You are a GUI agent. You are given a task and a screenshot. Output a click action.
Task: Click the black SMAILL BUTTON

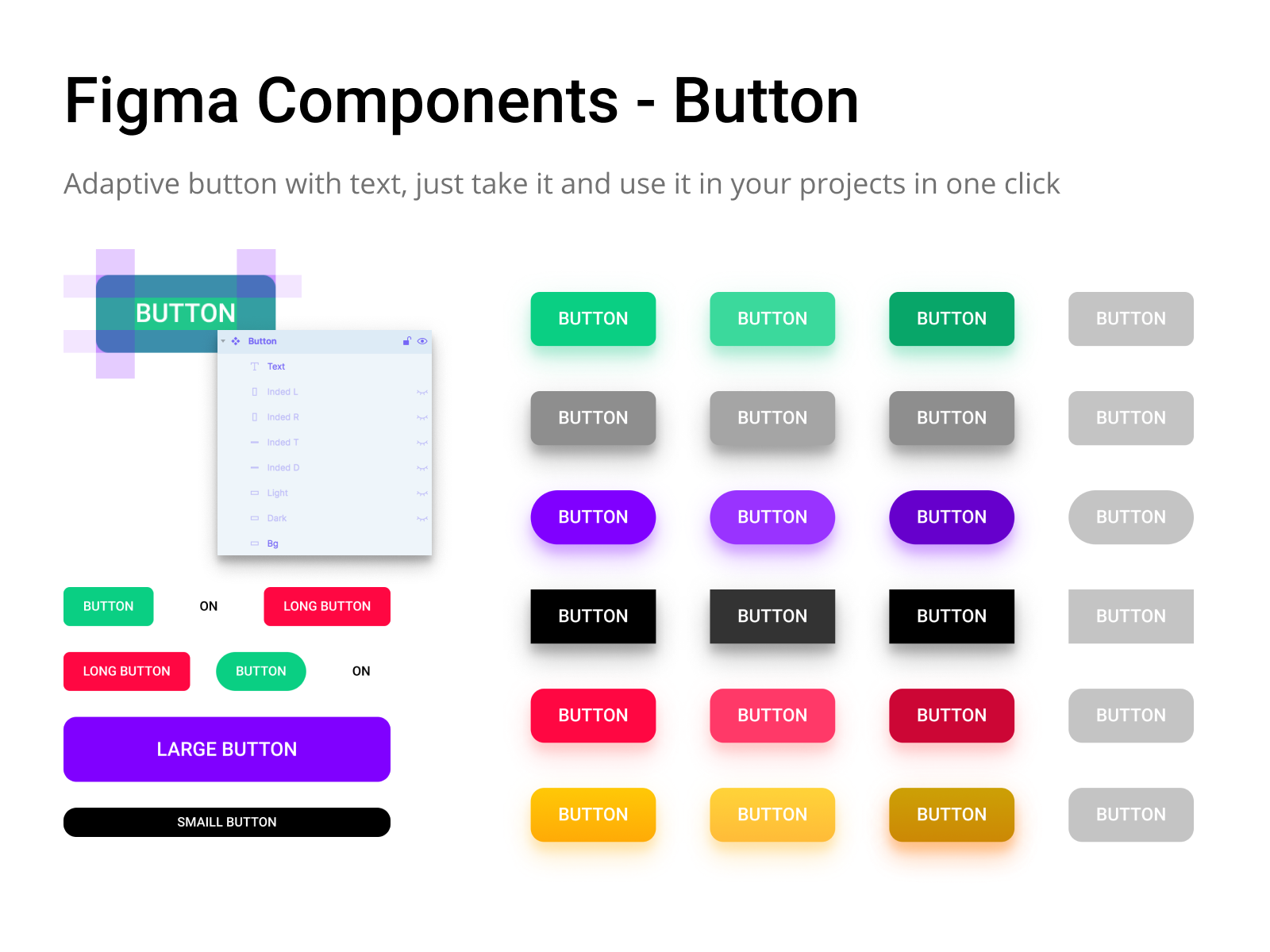pos(226,822)
